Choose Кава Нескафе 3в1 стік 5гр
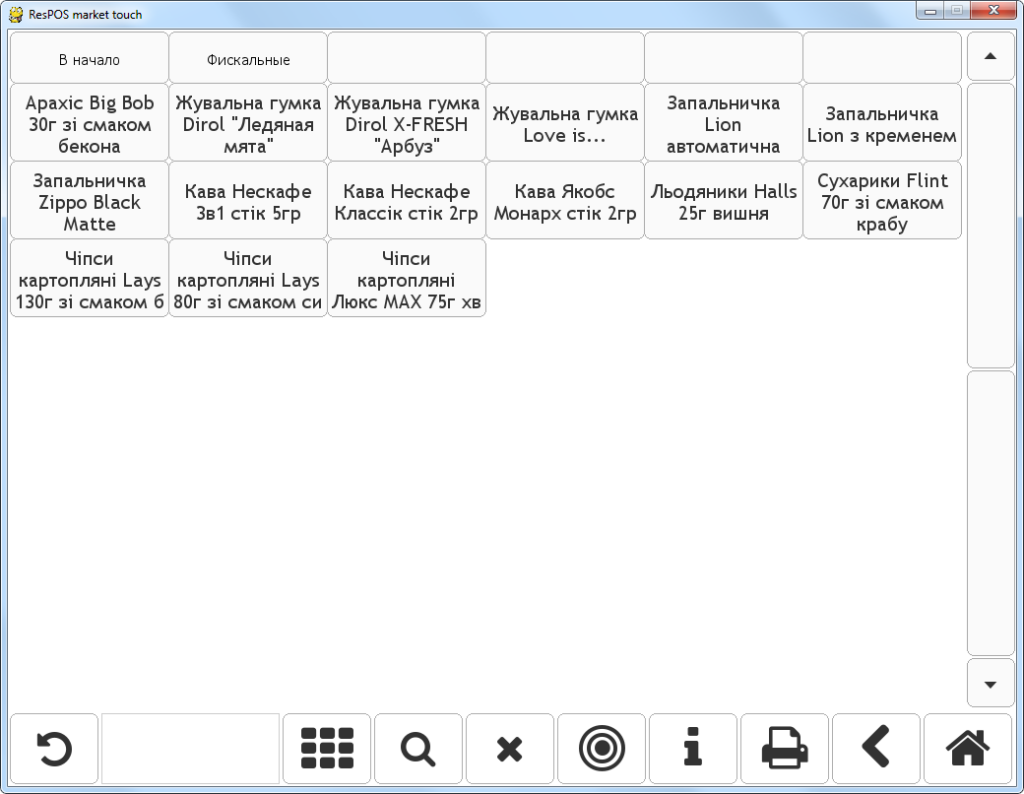Image resolution: width=1024 pixels, height=794 pixels. click(x=248, y=200)
